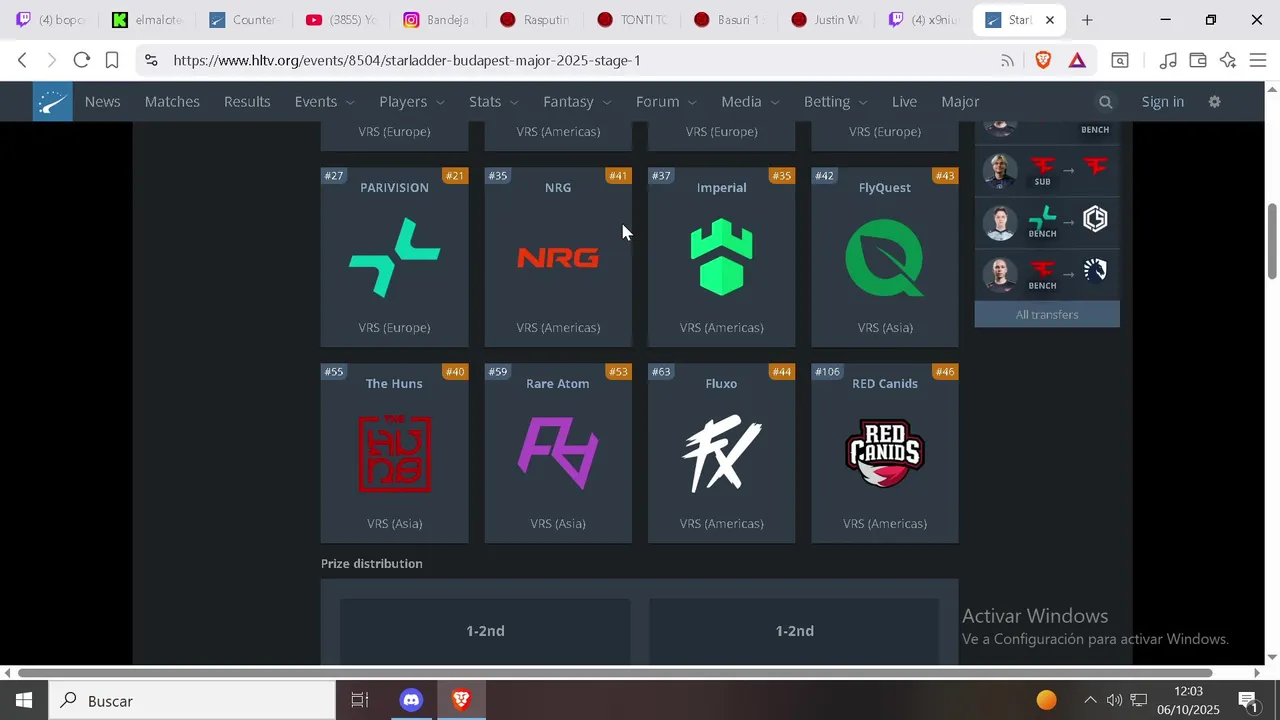Click the HLTV logo in the navigation bar

point(52,101)
